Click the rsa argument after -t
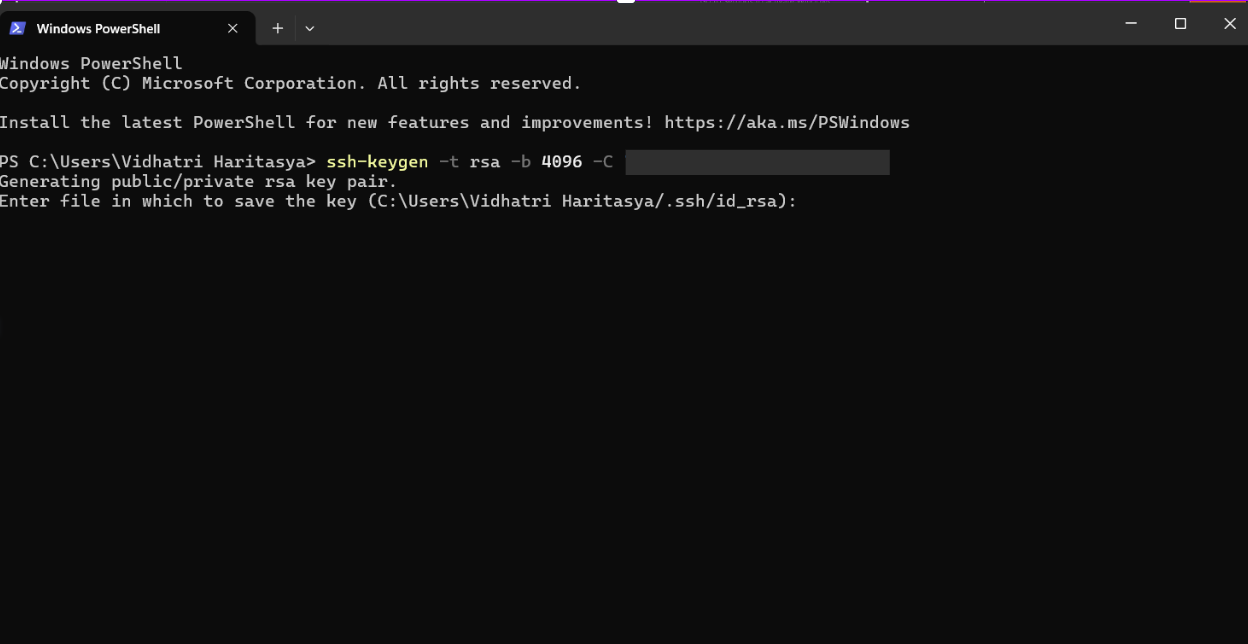This screenshot has height=644, width=1248. pos(484,162)
